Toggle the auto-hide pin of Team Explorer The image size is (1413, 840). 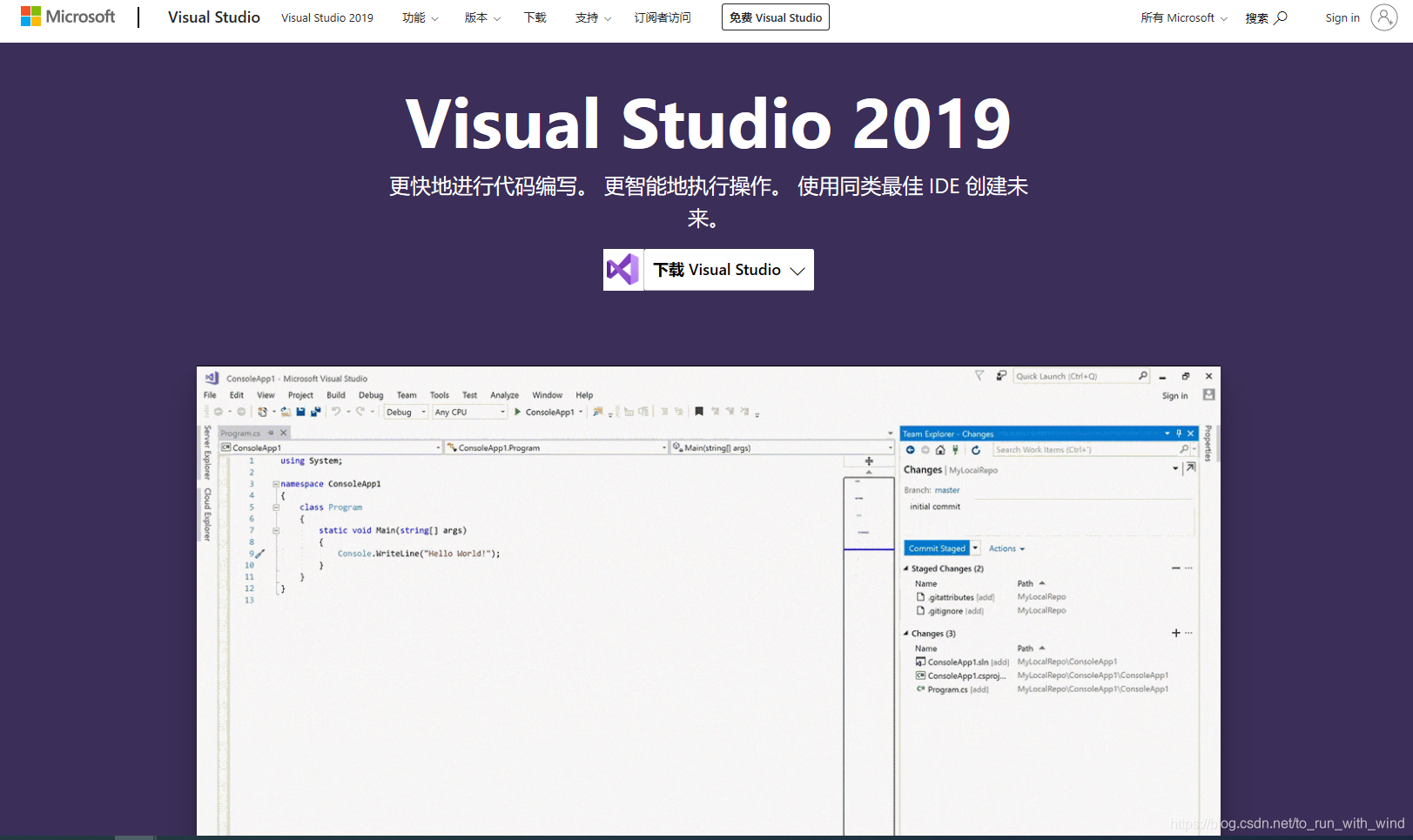pyautogui.click(x=1179, y=433)
